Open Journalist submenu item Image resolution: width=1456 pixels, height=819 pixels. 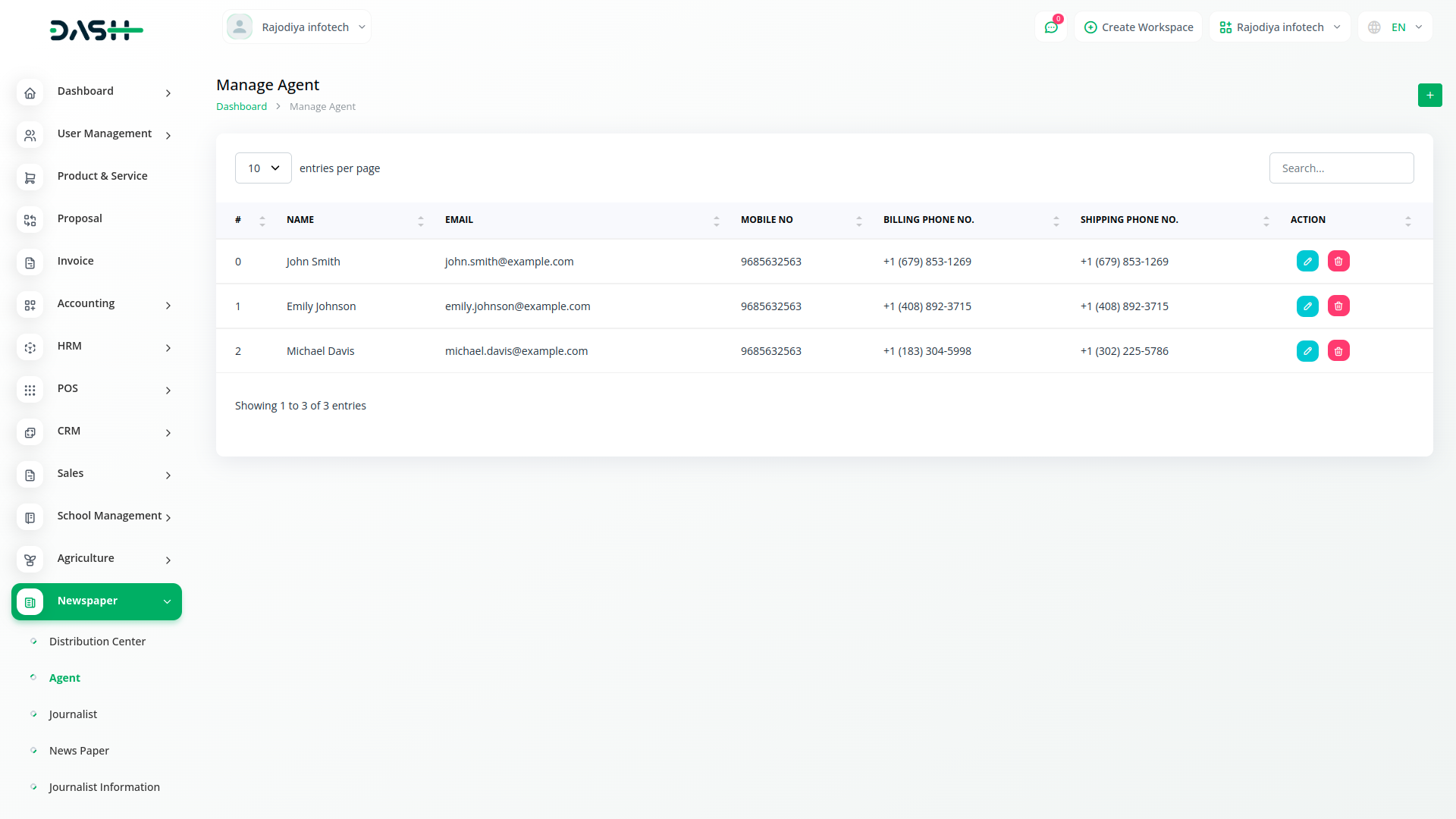(x=73, y=714)
